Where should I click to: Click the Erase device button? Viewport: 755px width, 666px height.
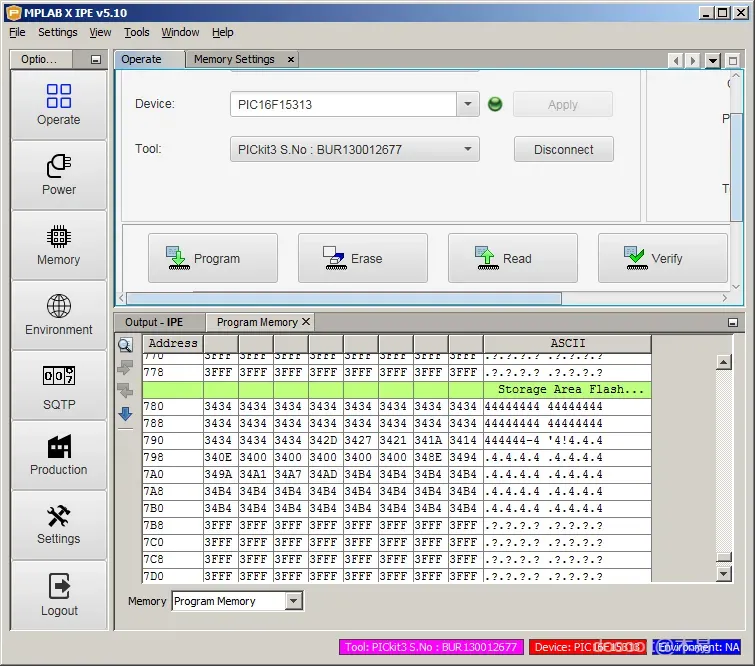[x=363, y=258]
